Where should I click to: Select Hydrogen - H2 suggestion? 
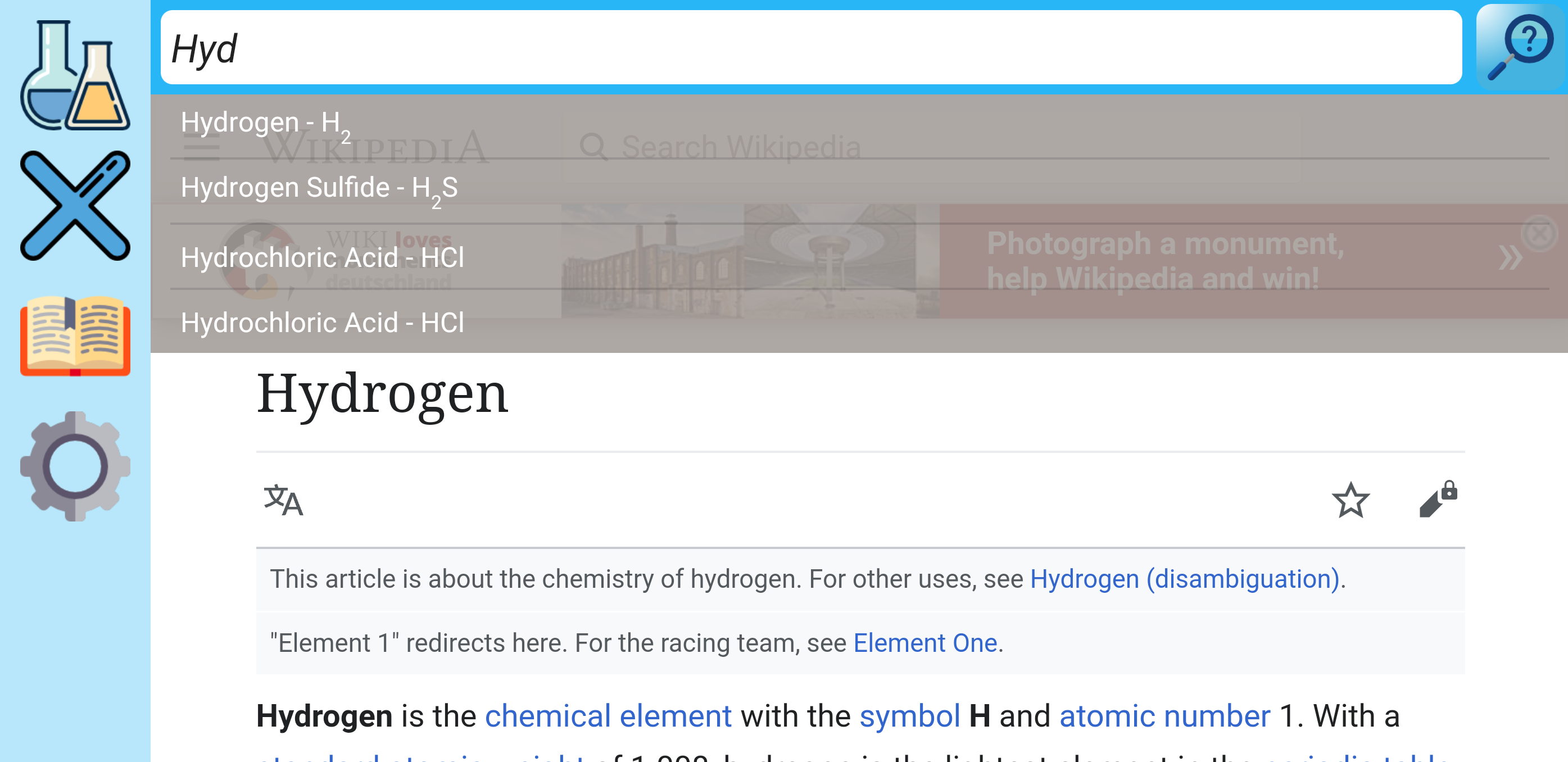(x=265, y=125)
